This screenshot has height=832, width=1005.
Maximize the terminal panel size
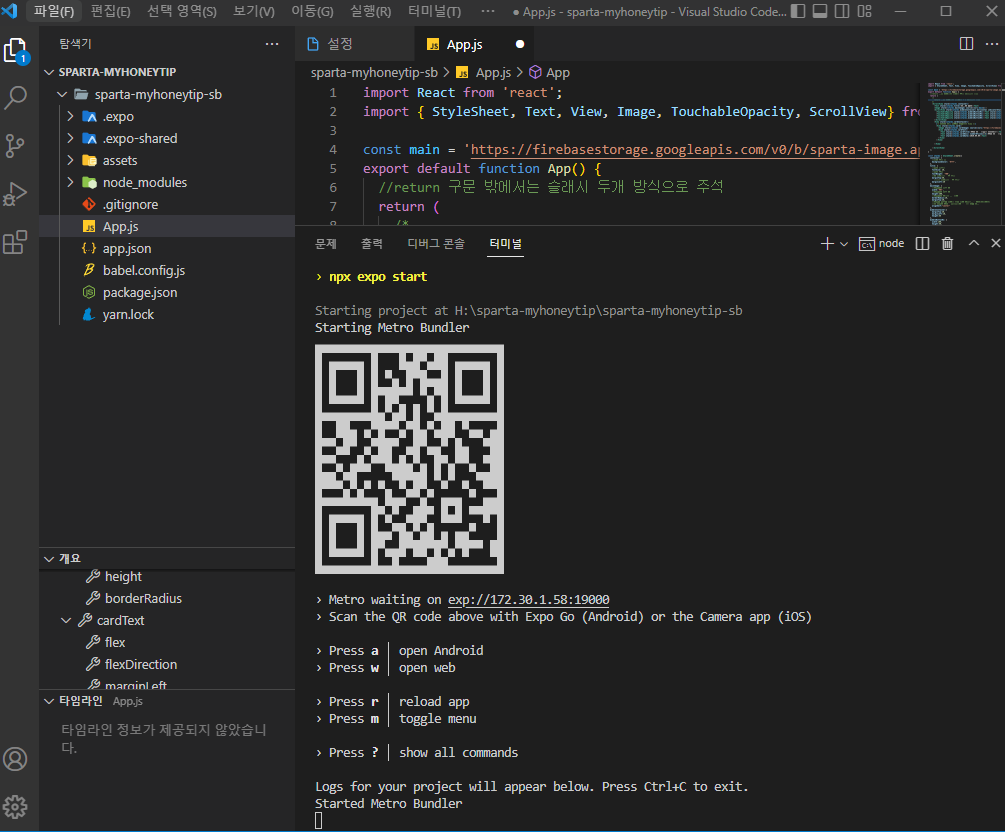[974, 243]
